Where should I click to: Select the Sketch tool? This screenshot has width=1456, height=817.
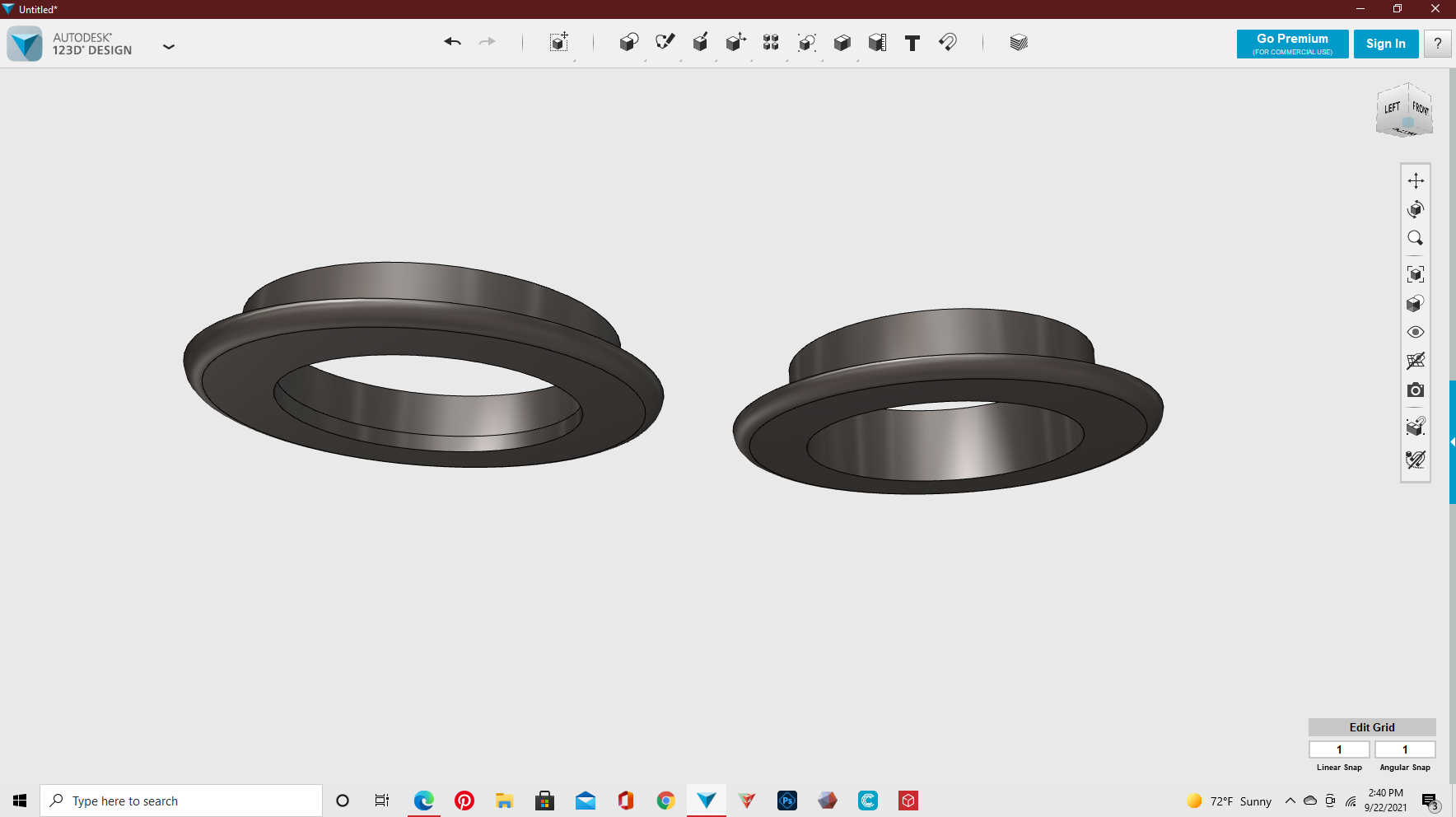click(x=665, y=43)
